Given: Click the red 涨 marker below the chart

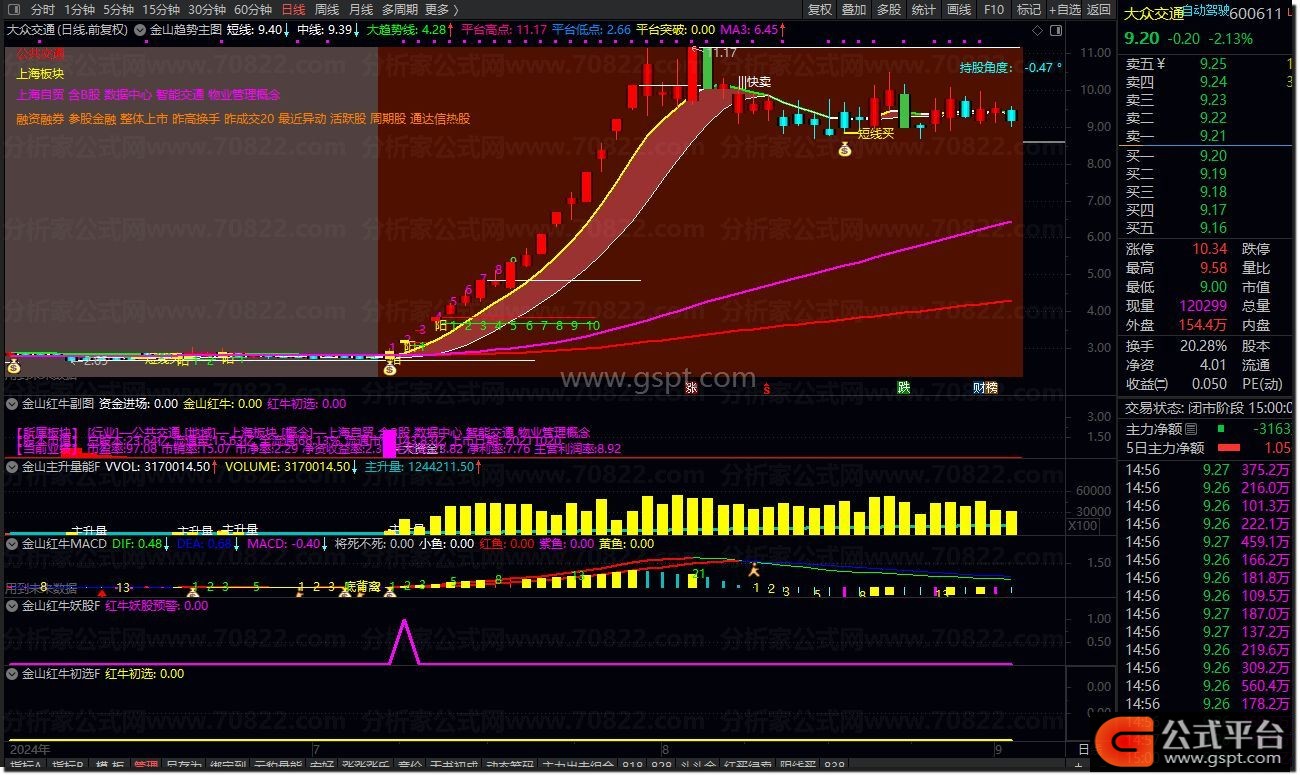Looking at the screenshot, I should 690,388.
